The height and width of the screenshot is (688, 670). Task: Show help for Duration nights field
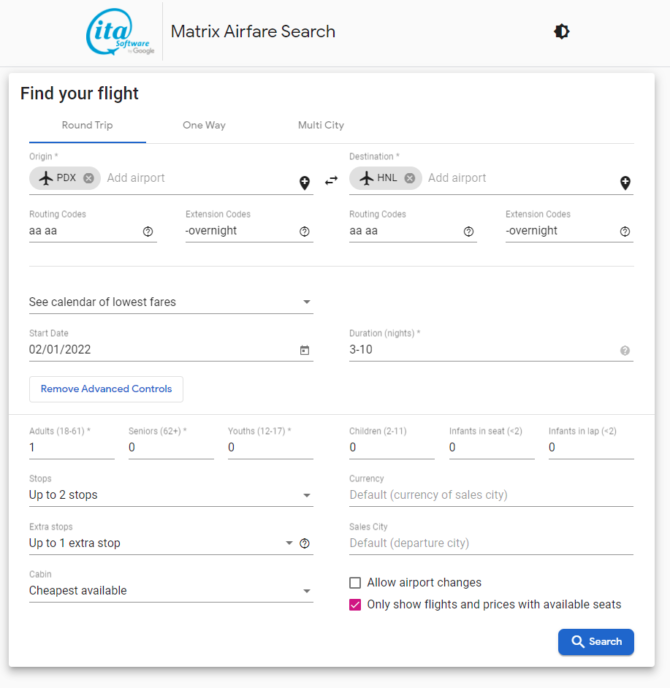[625, 351]
